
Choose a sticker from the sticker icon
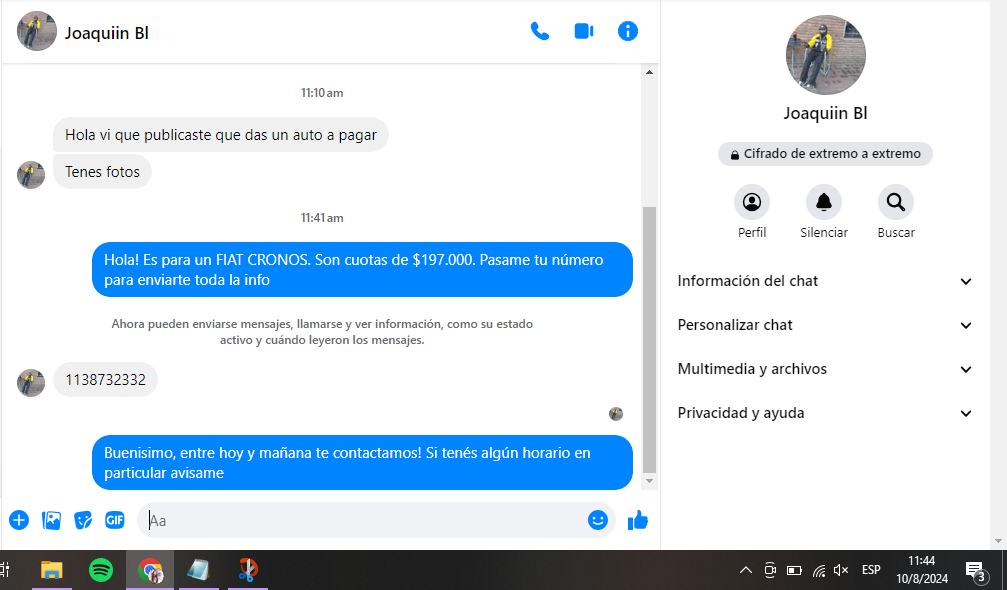tap(83, 520)
